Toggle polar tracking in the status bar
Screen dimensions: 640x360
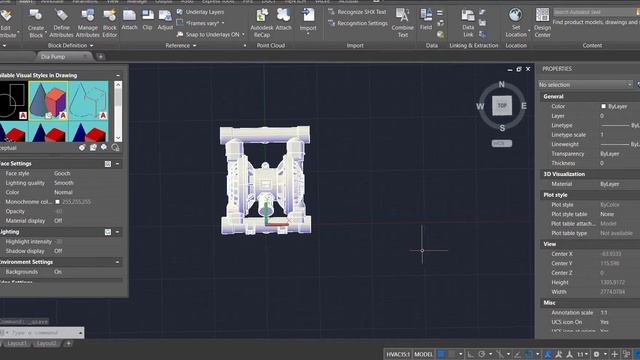coord(481,354)
